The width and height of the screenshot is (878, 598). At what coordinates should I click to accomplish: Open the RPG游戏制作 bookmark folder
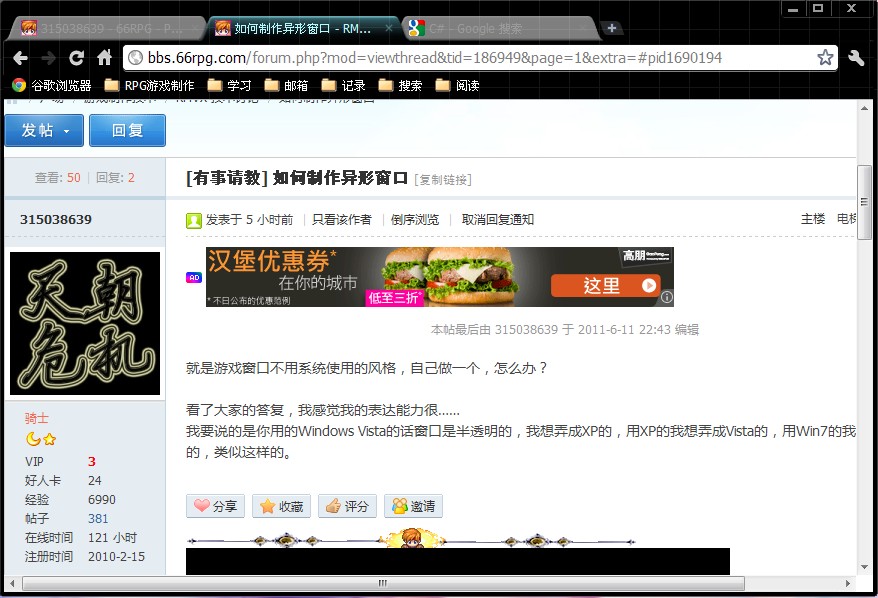coord(150,86)
